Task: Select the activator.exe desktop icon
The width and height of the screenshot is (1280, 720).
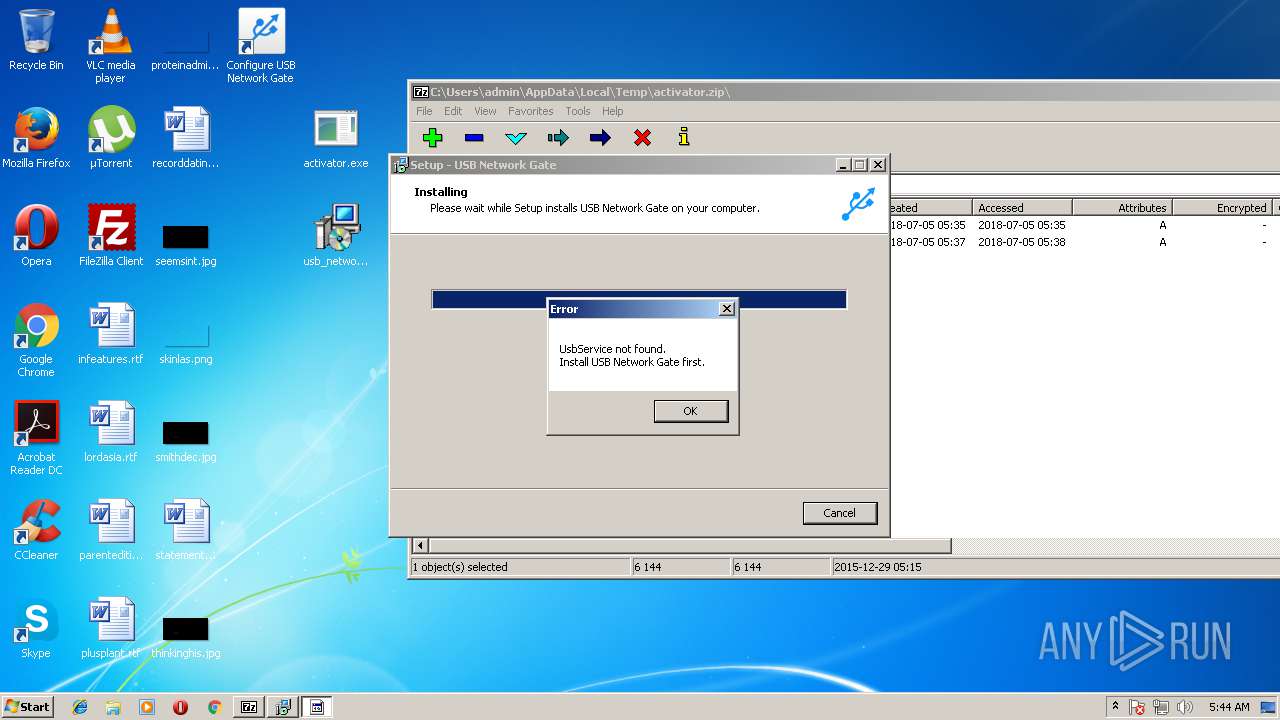Action: coord(336,138)
